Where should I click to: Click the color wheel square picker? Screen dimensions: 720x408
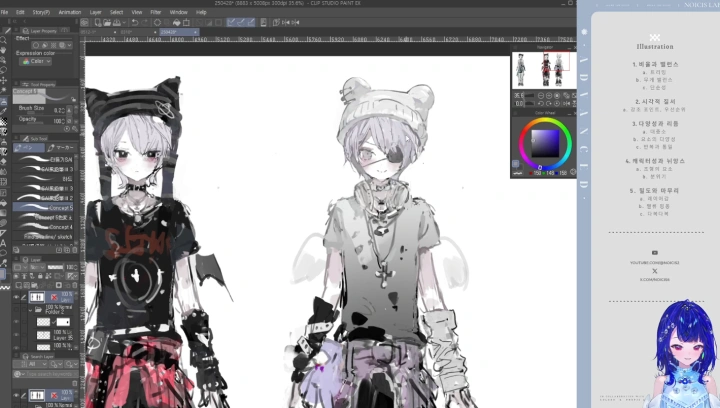coord(545,144)
